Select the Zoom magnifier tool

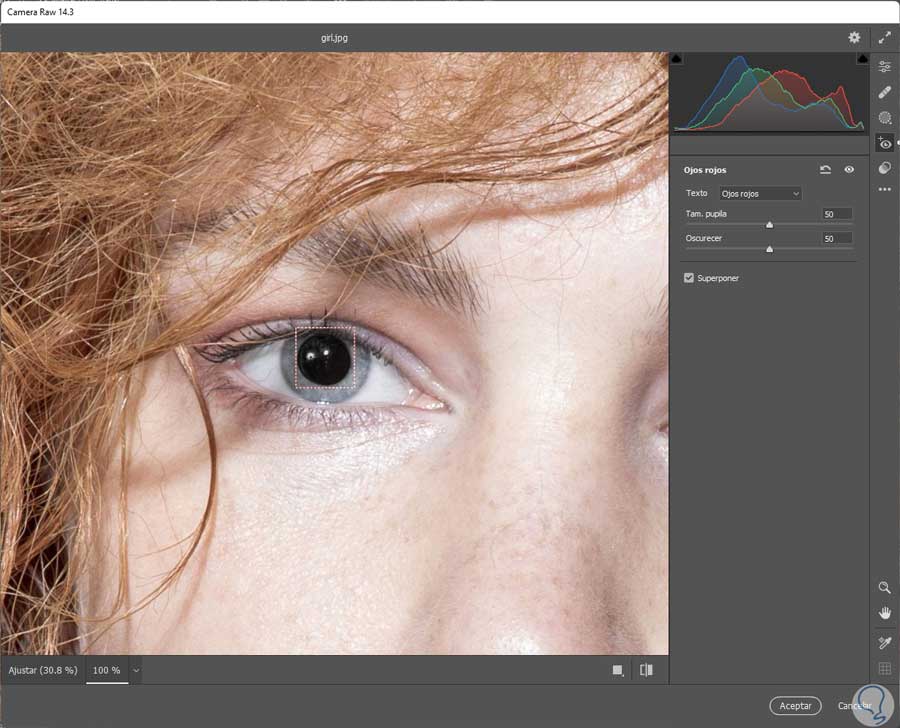click(884, 587)
